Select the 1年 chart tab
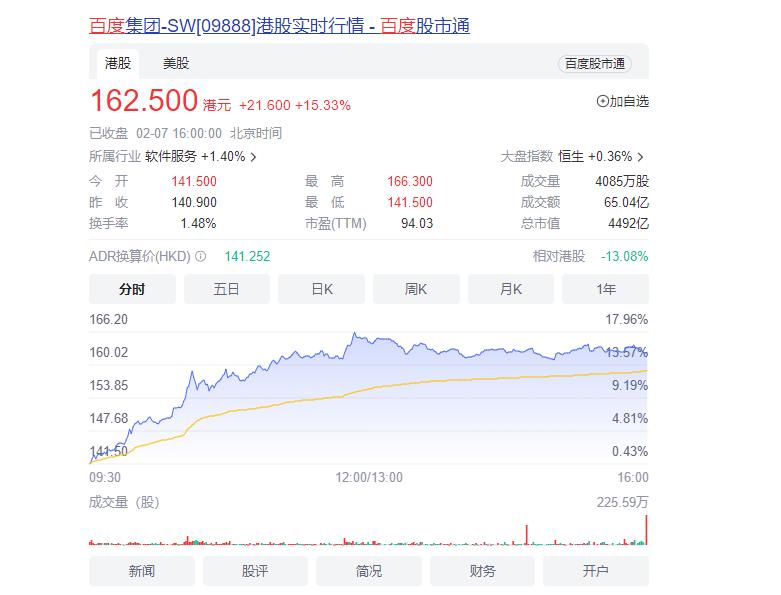 tap(605, 289)
